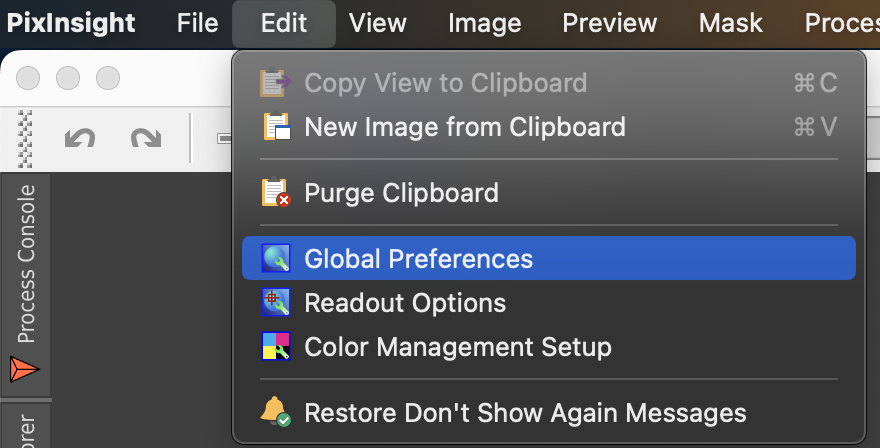Click the Global Preferences globe wrench icon
The image size is (880, 448).
[276, 258]
